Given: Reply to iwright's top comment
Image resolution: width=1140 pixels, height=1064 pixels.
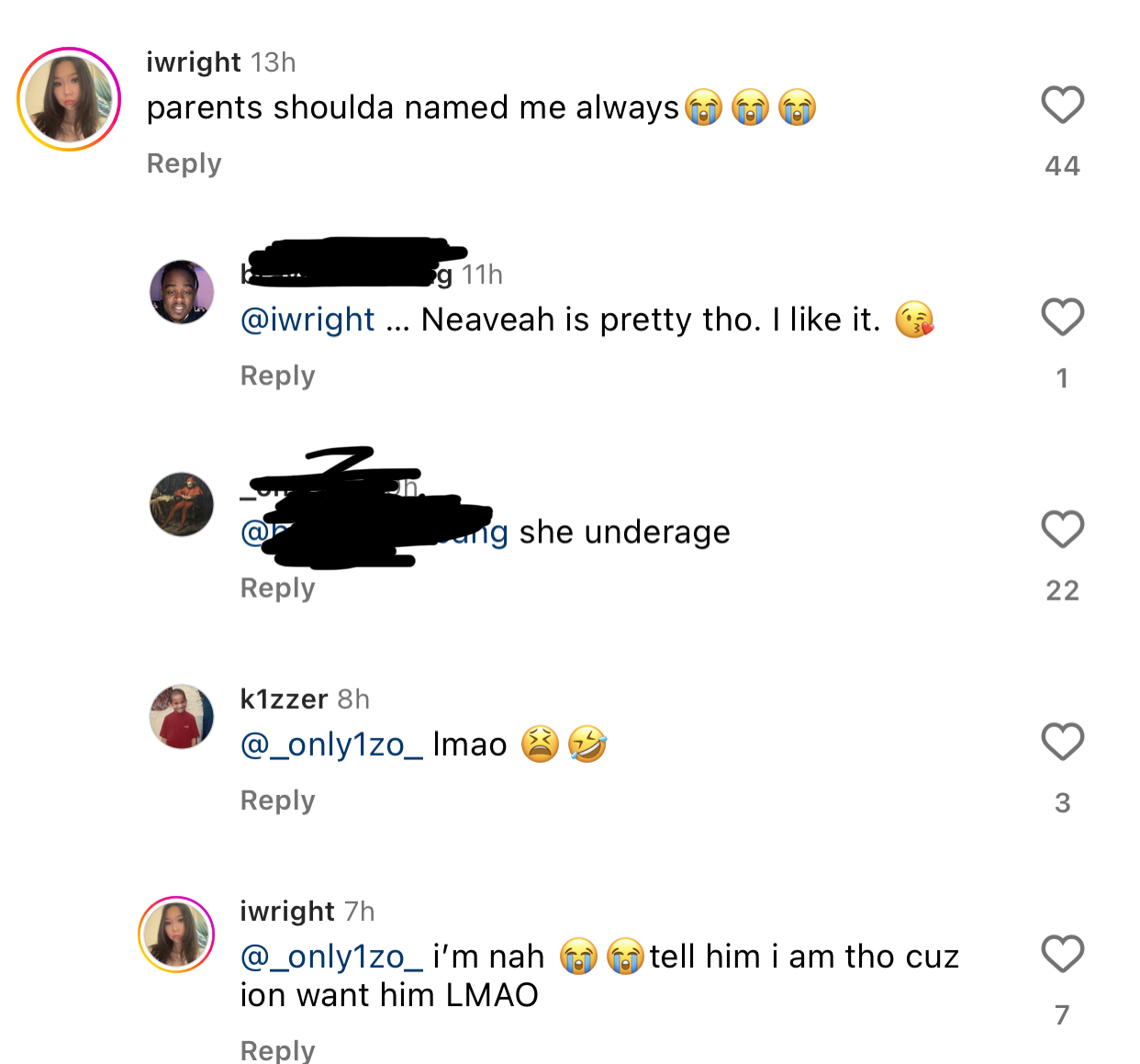Looking at the screenshot, I should point(184,163).
